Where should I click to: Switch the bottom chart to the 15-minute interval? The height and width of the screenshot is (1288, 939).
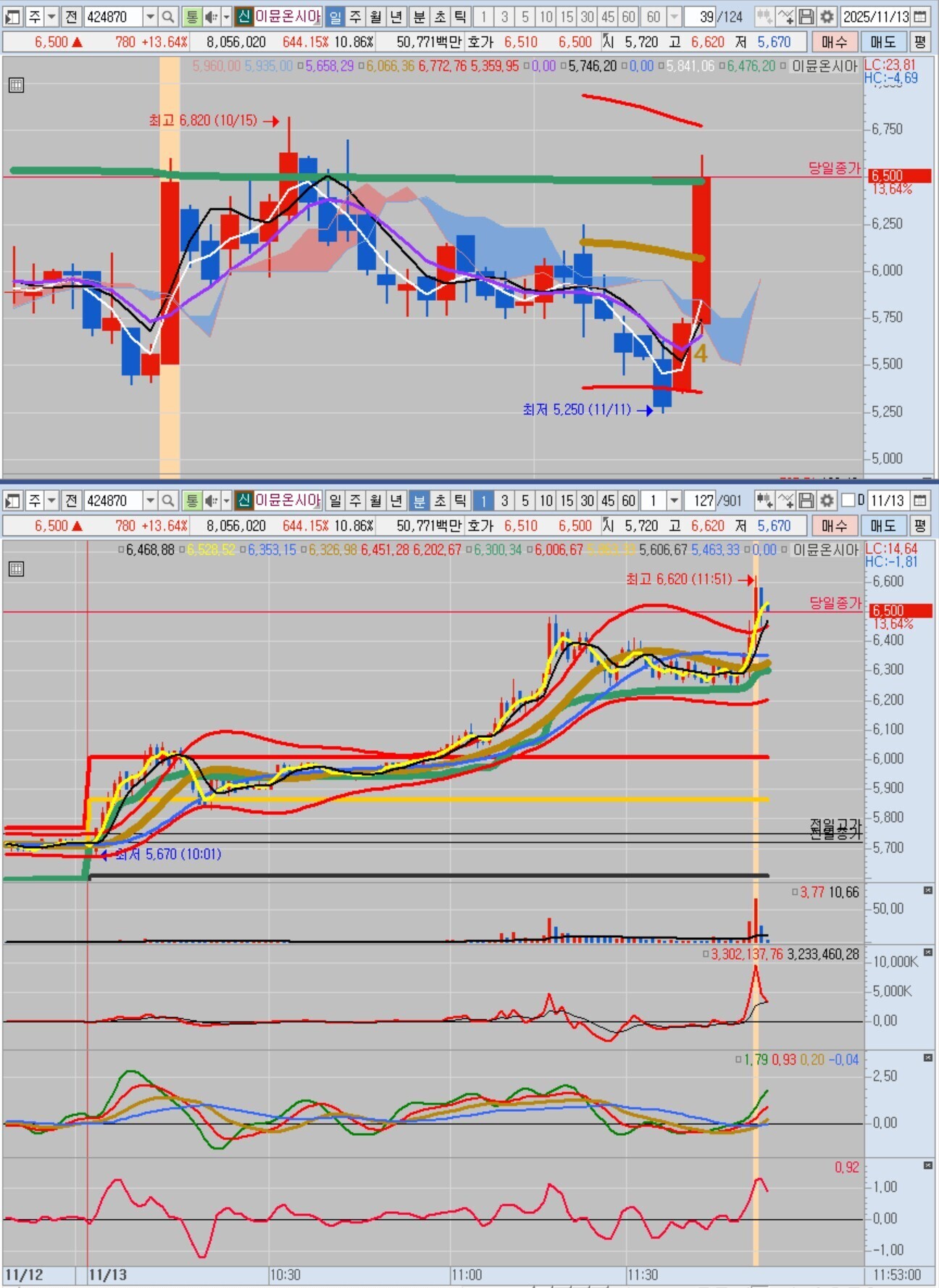[x=567, y=500]
